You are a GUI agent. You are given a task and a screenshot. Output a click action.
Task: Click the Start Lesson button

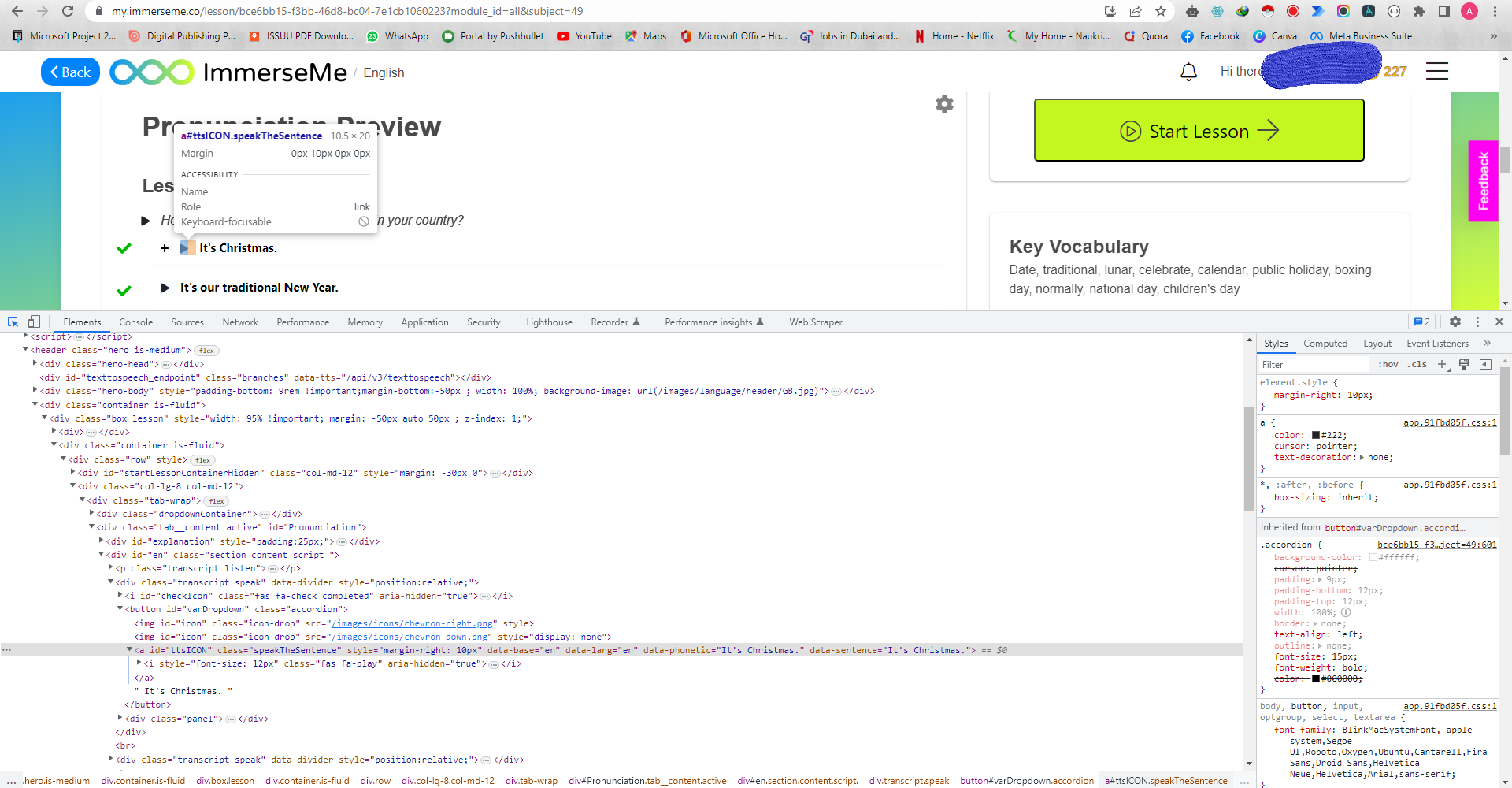pyautogui.click(x=1199, y=131)
